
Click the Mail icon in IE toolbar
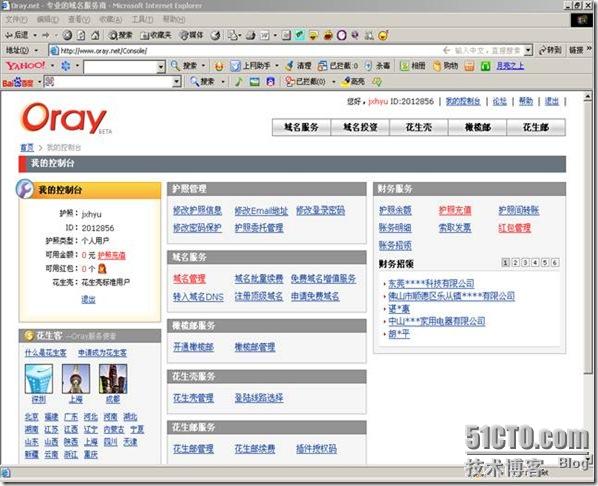tap(232, 35)
